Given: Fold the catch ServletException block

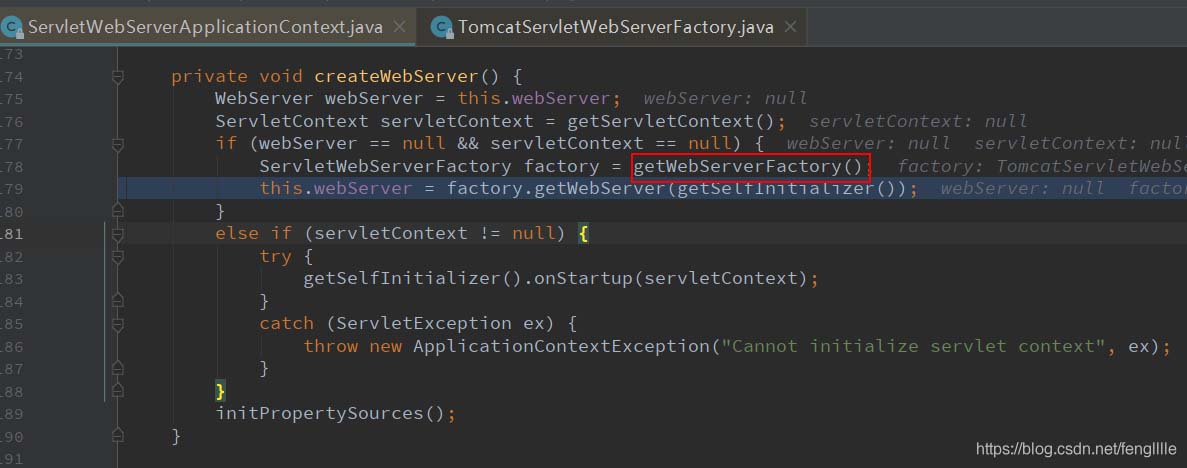Looking at the screenshot, I should pos(118,323).
